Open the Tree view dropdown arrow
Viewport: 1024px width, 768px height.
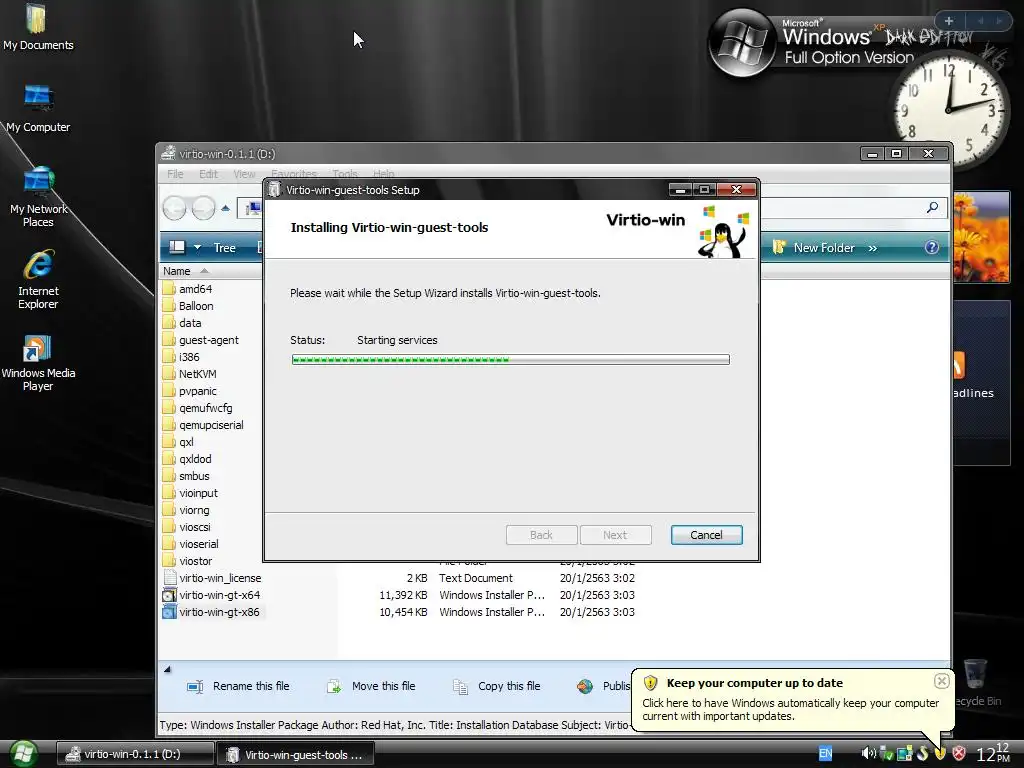197,248
